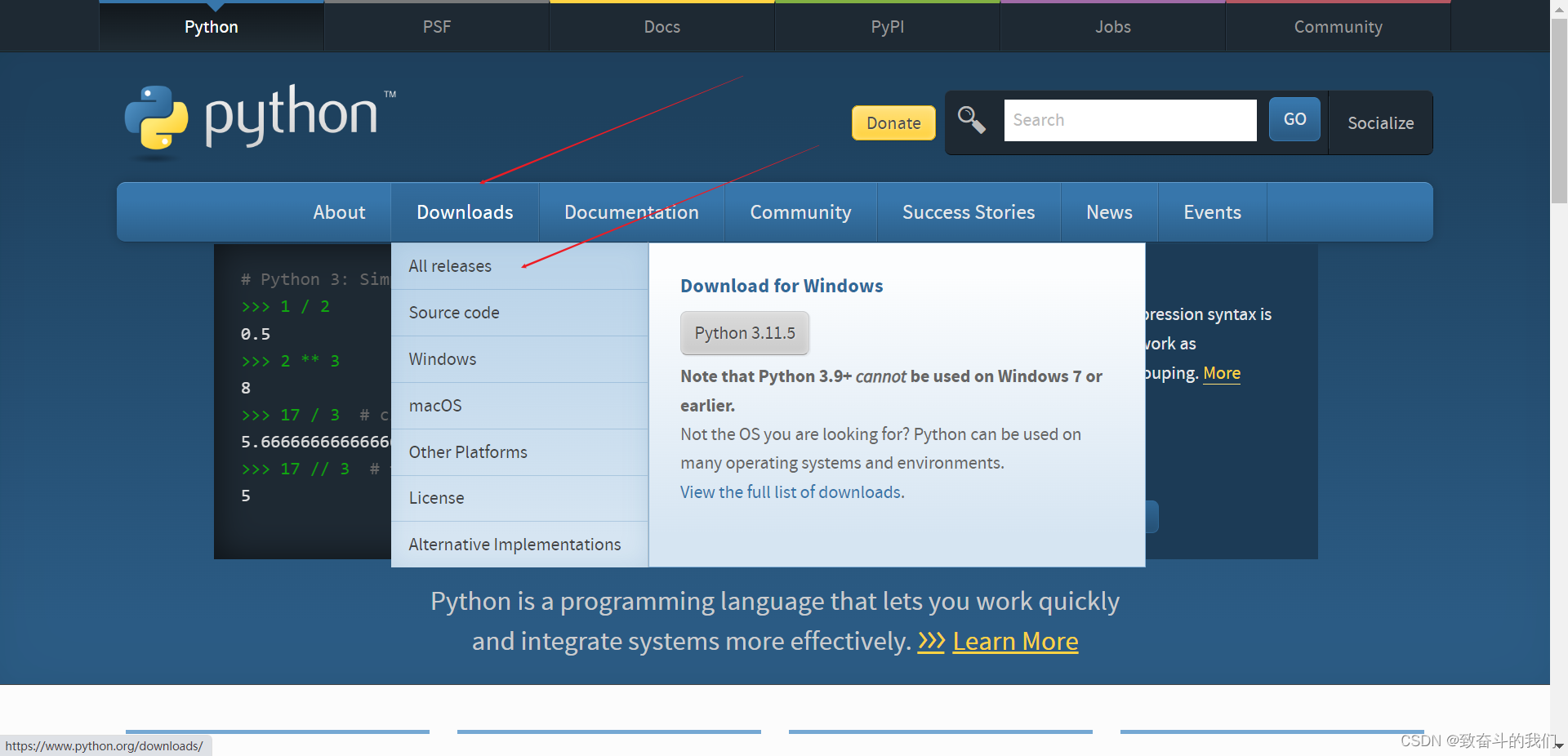Switch to the Docs top tab
Image resolution: width=1568 pixels, height=756 pixels.
pyautogui.click(x=662, y=27)
